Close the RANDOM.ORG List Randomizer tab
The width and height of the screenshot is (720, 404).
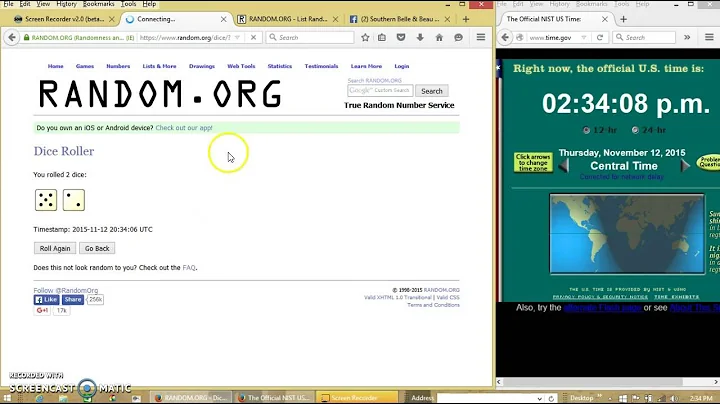[x=336, y=19]
